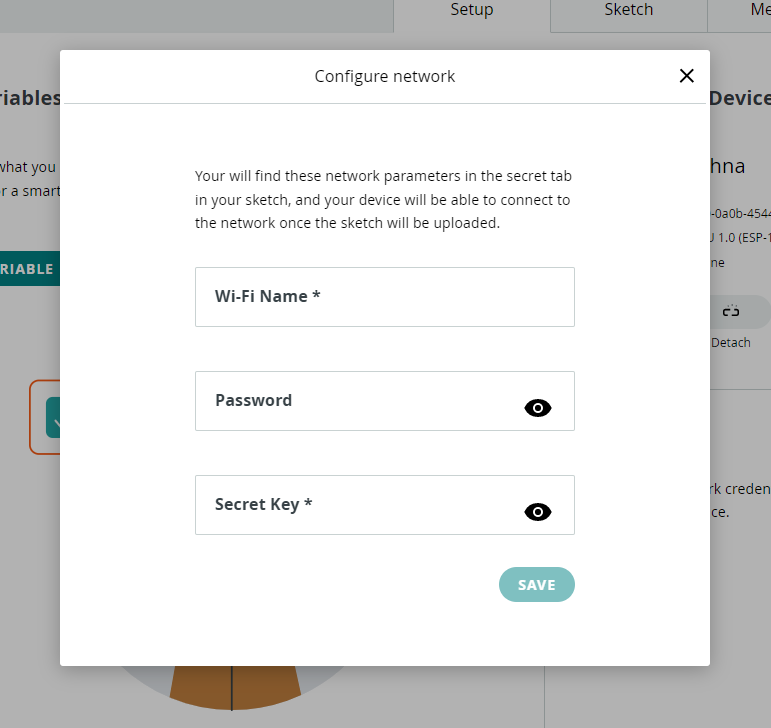The height and width of the screenshot is (728, 771).
Task: Click into the Password field
Action: click(360, 401)
